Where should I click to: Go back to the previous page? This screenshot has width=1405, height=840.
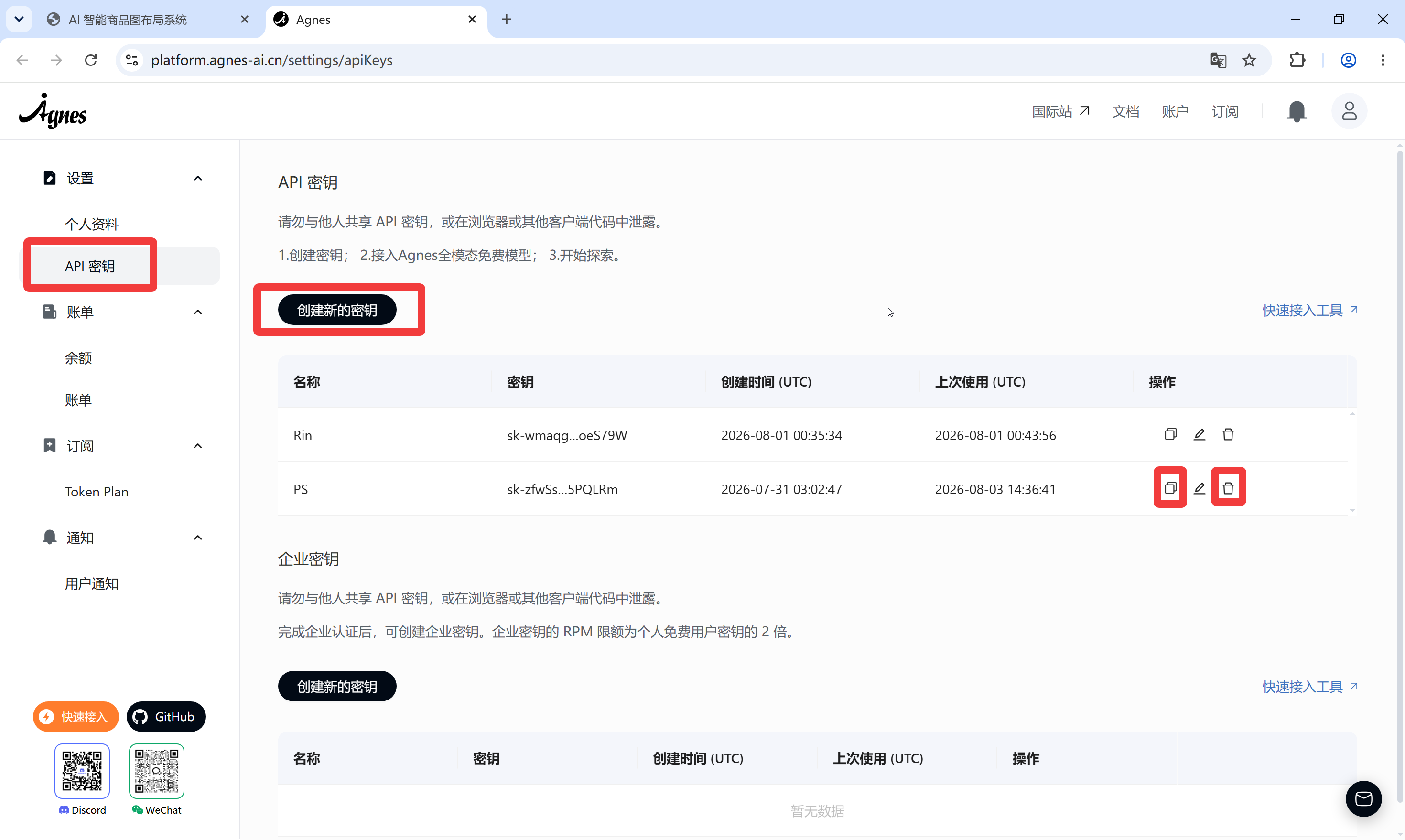[22, 60]
